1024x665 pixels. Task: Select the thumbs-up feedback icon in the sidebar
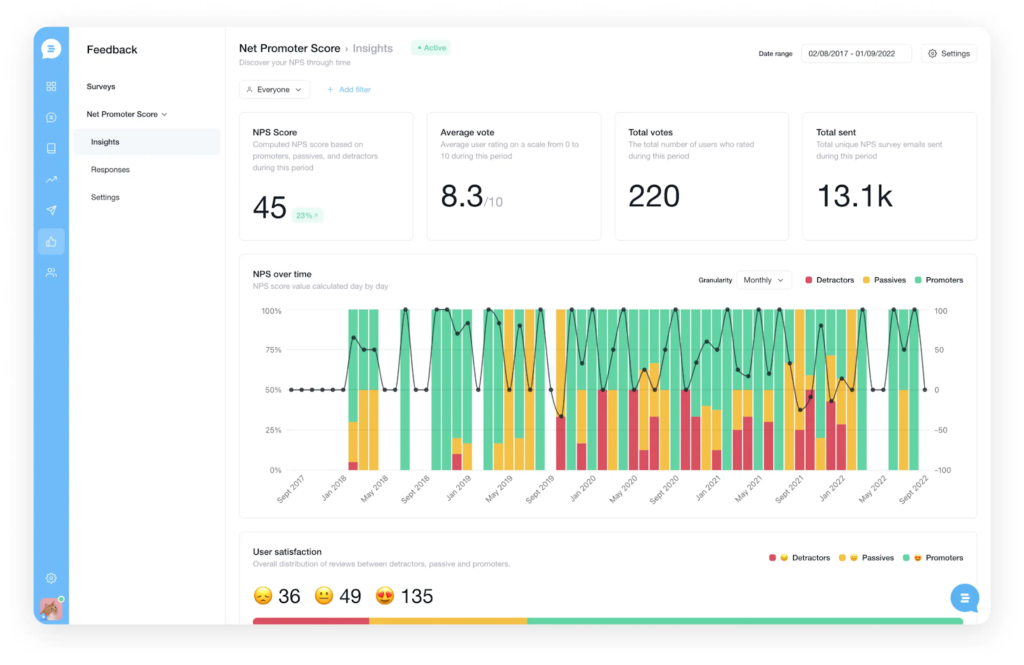(51, 242)
